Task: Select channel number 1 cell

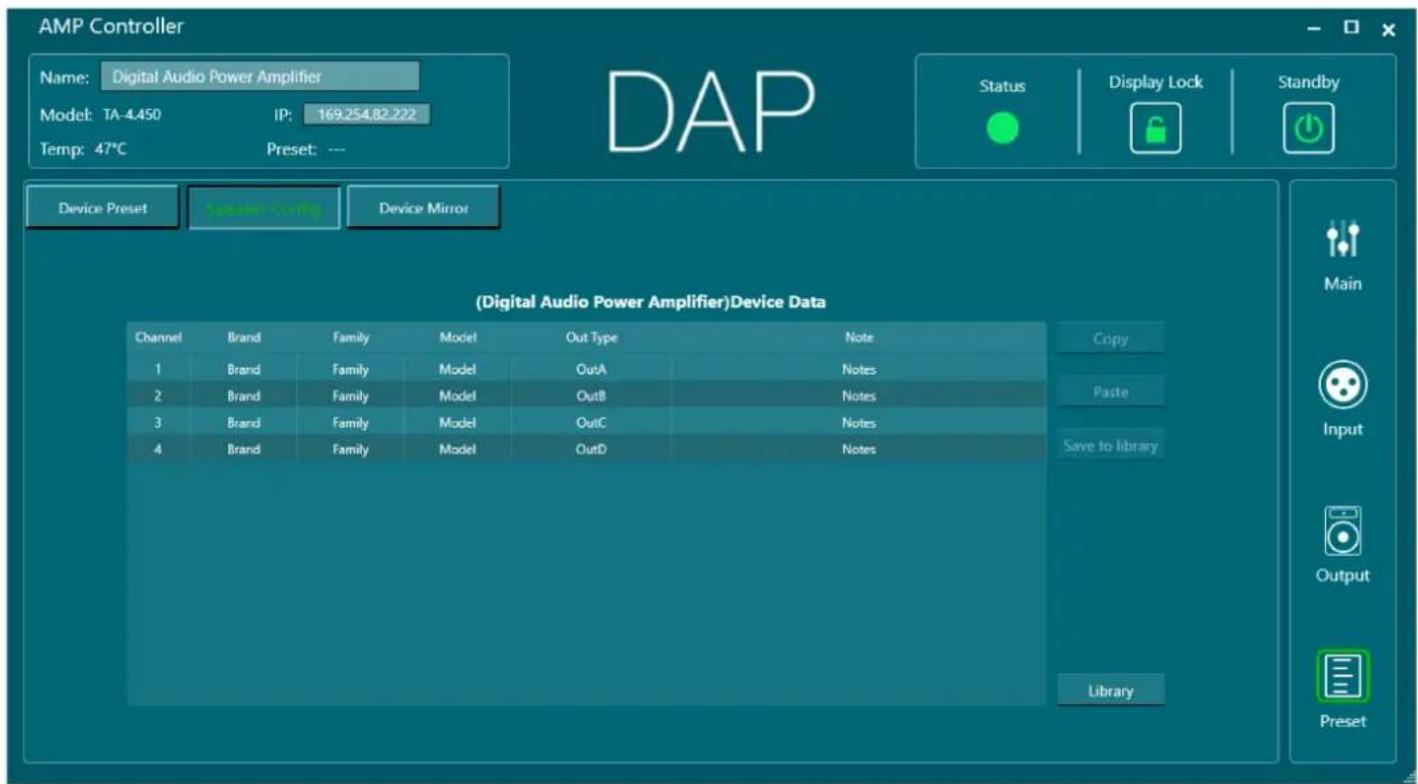Action: pos(158,369)
